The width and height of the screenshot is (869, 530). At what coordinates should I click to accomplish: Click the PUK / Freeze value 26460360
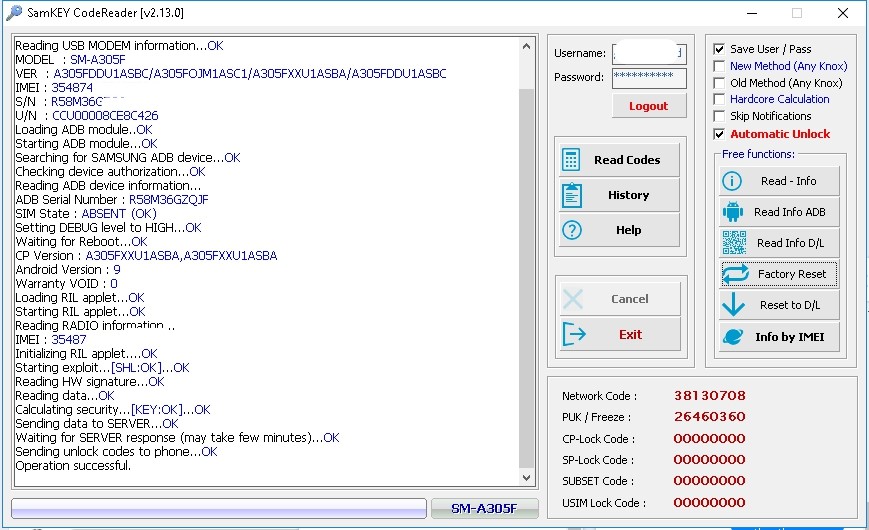click(x=709, y=416)
